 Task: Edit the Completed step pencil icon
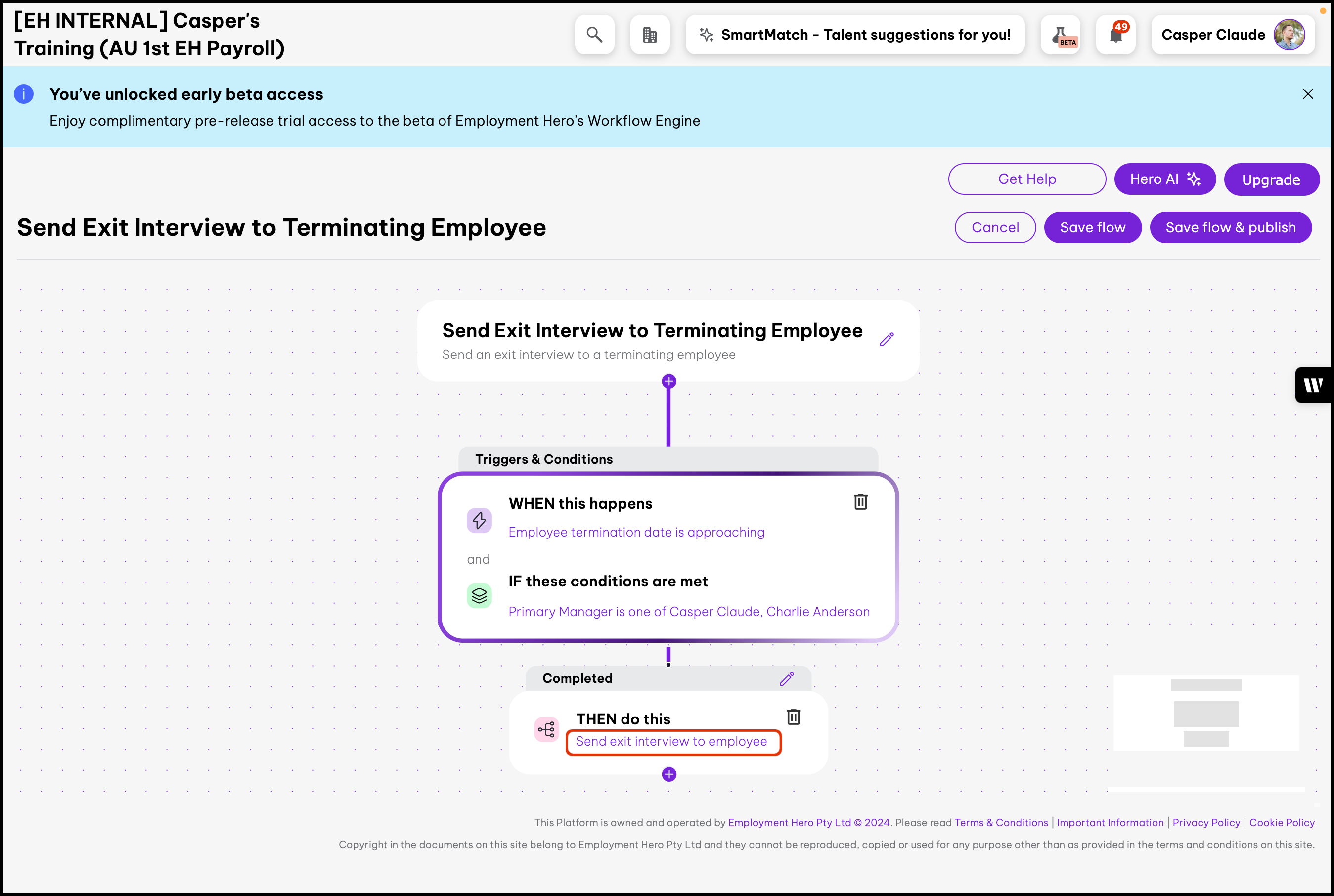787,678
